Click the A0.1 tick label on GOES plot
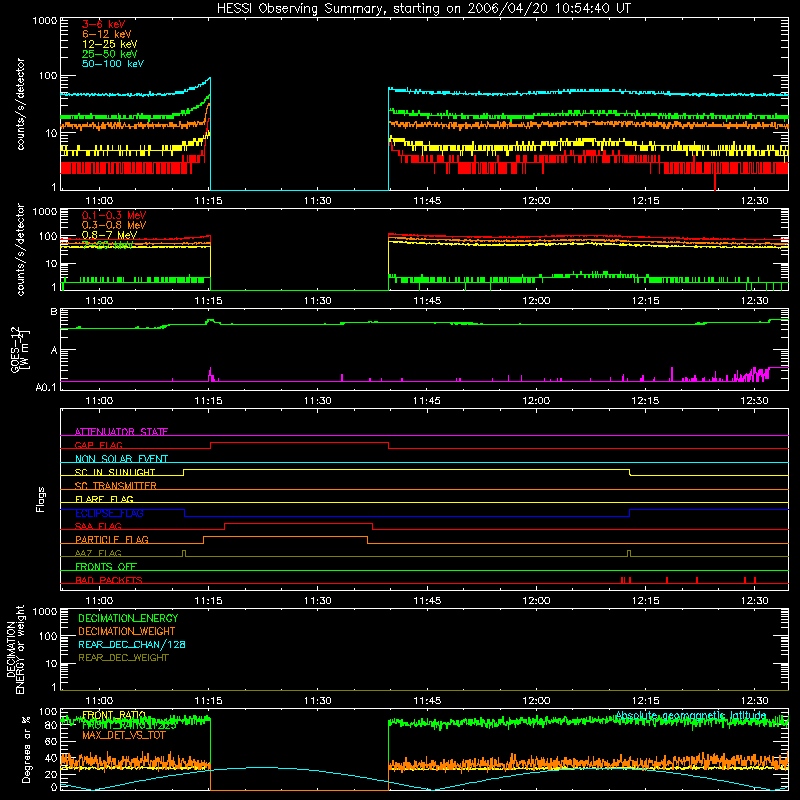 46,387
